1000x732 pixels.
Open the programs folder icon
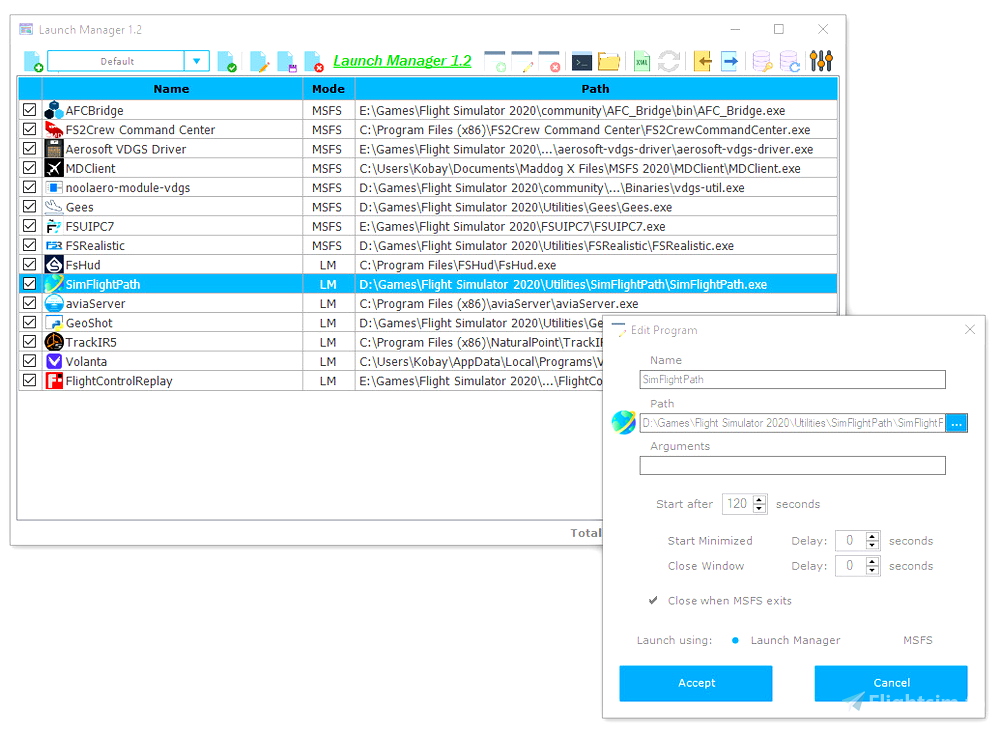click(x=609, y=61)
